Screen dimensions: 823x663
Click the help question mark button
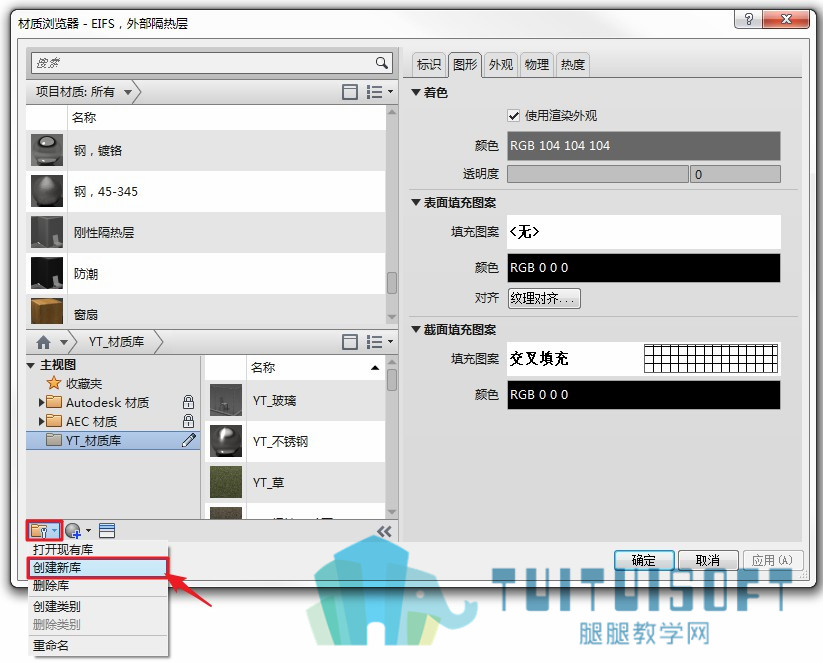(x=748, y=19)
